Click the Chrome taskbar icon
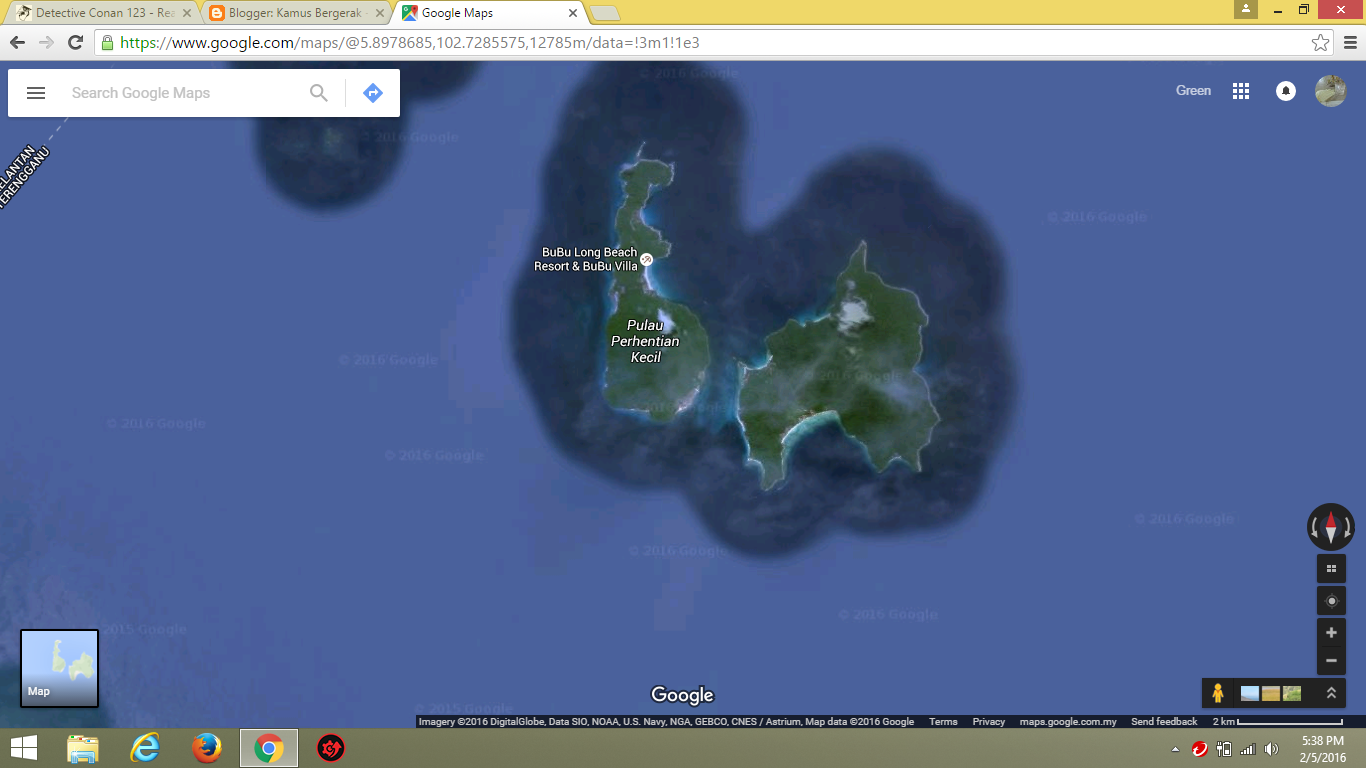 (x=269, y=748)
